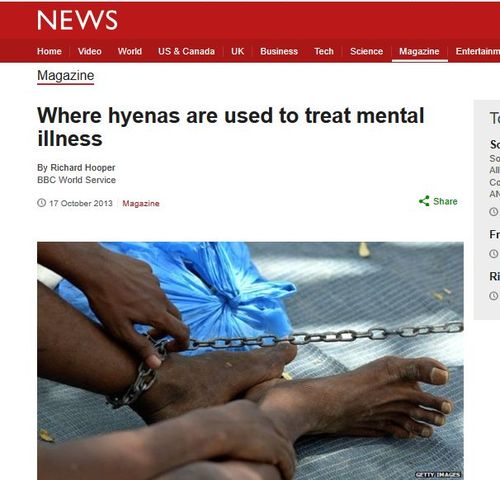The width and height of the screenshot is (500, 480).
Task: Open the Tech section
Action: point(324,51)
